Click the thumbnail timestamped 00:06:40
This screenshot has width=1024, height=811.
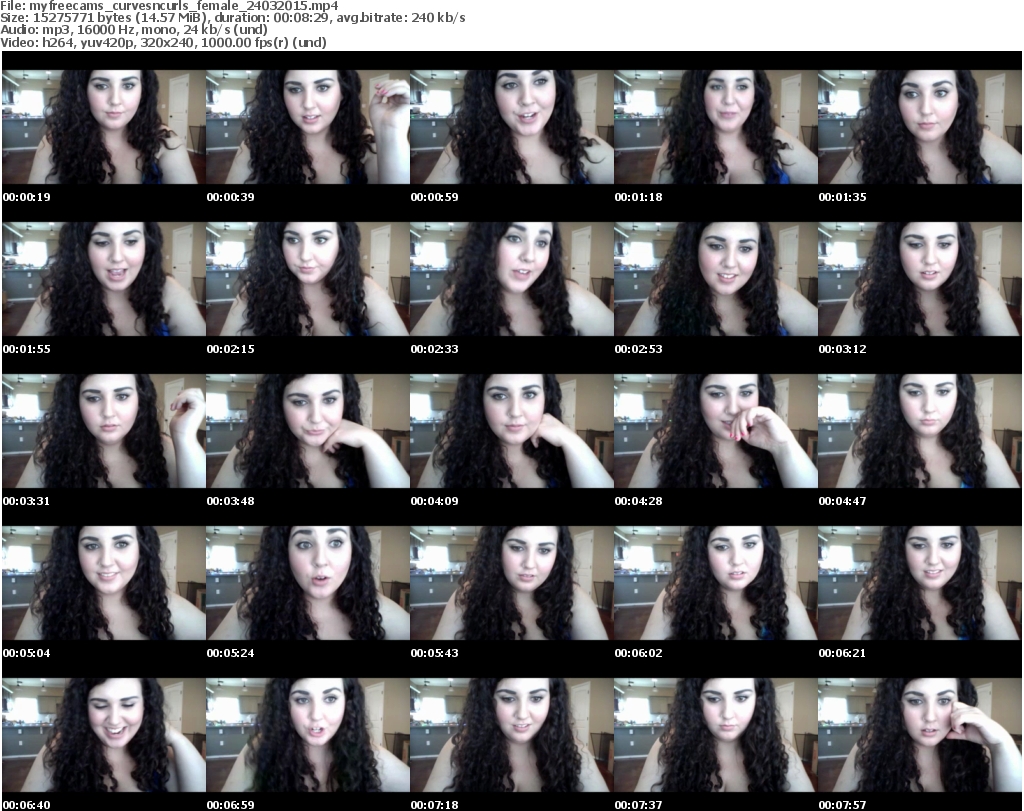coord(104,735)
